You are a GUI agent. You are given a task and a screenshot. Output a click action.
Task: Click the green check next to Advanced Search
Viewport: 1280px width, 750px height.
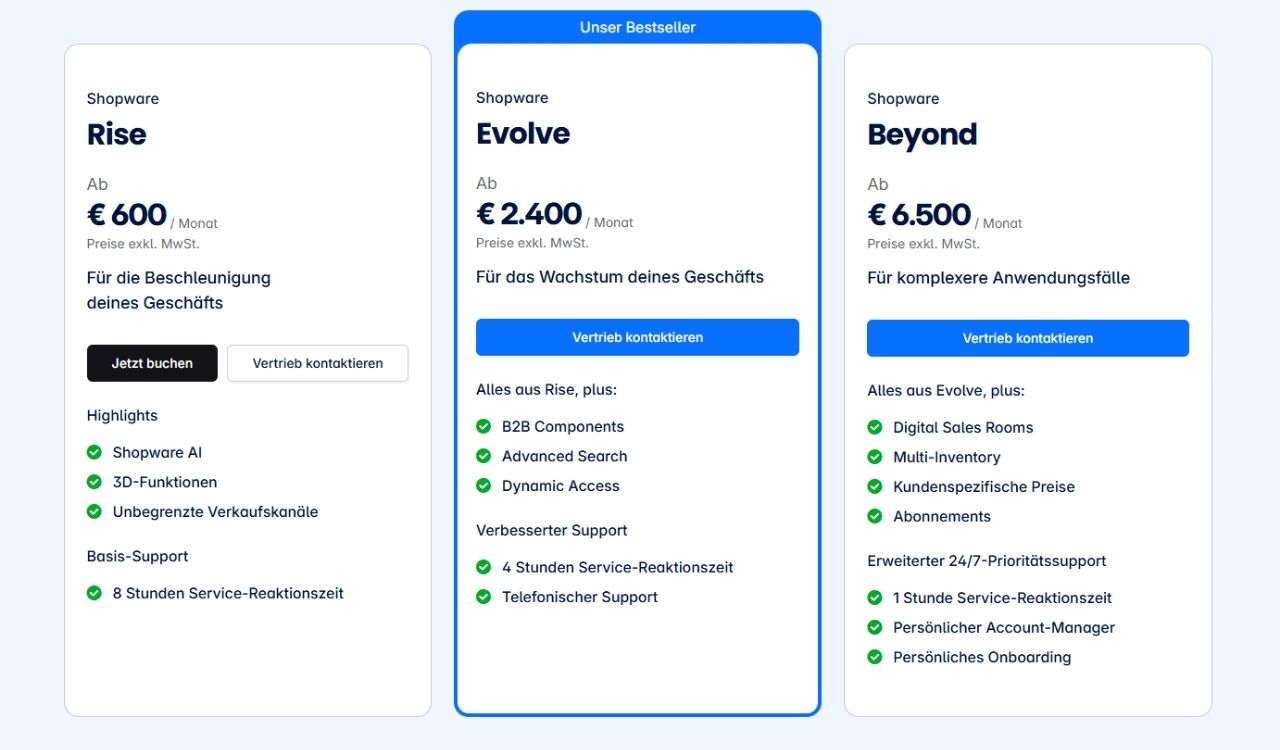click(x=484, y=456)
